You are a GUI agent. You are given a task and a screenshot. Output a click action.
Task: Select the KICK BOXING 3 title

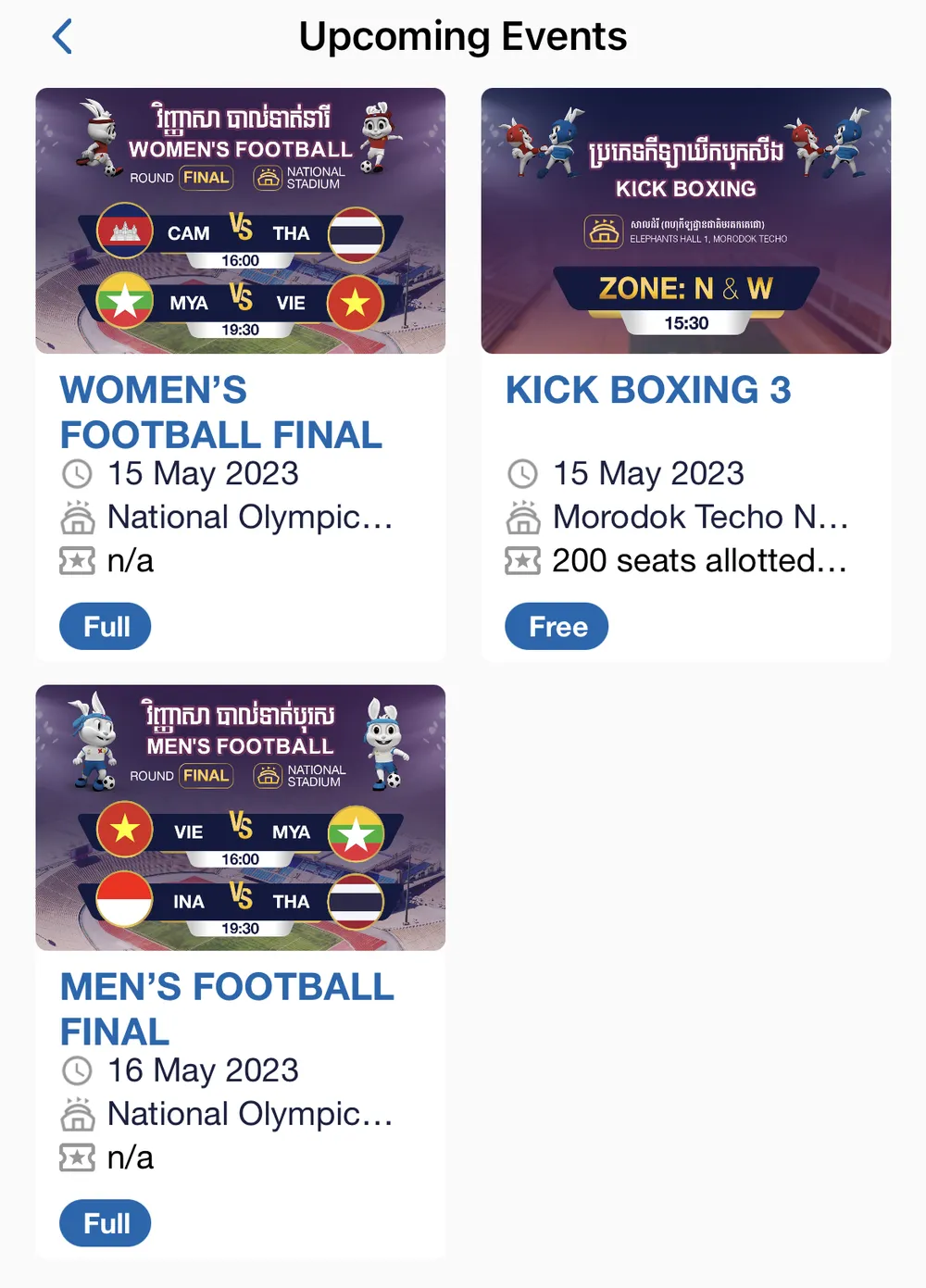click(648, 390)
